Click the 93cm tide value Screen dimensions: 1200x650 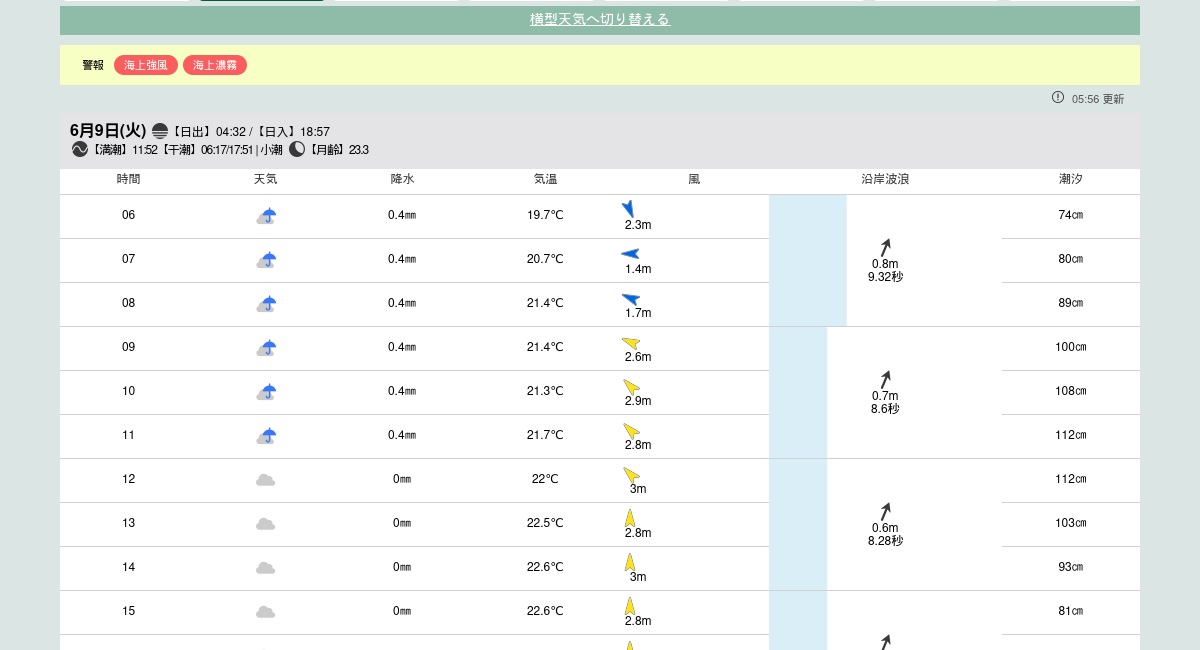coord(1070,567)
